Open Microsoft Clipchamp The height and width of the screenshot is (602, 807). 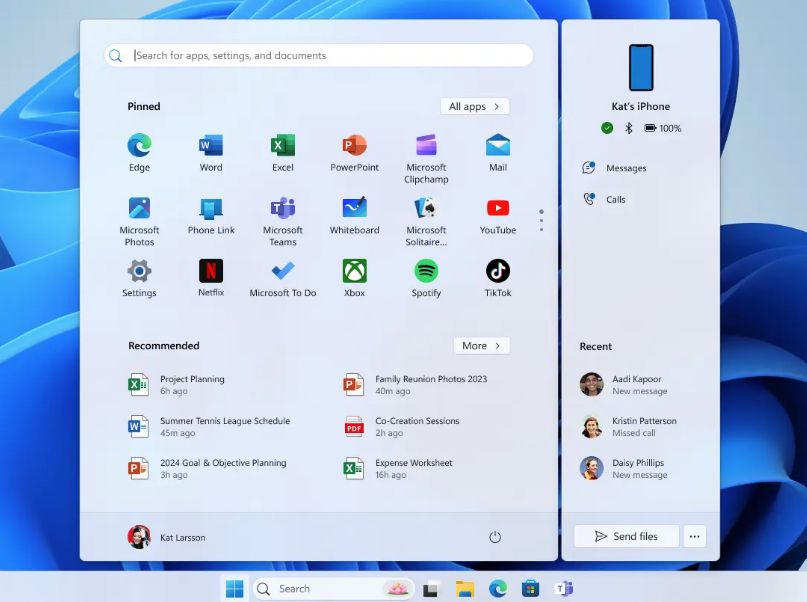426,158
